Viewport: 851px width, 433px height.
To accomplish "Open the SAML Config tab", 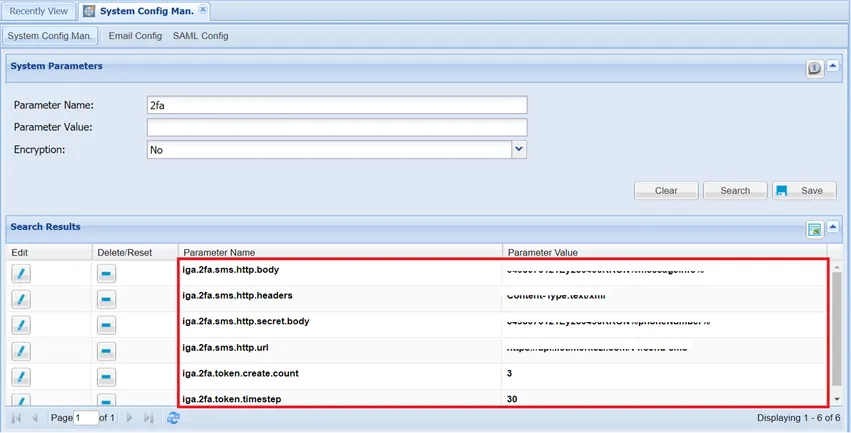I will pyautogui.click(x=200, y=36).
